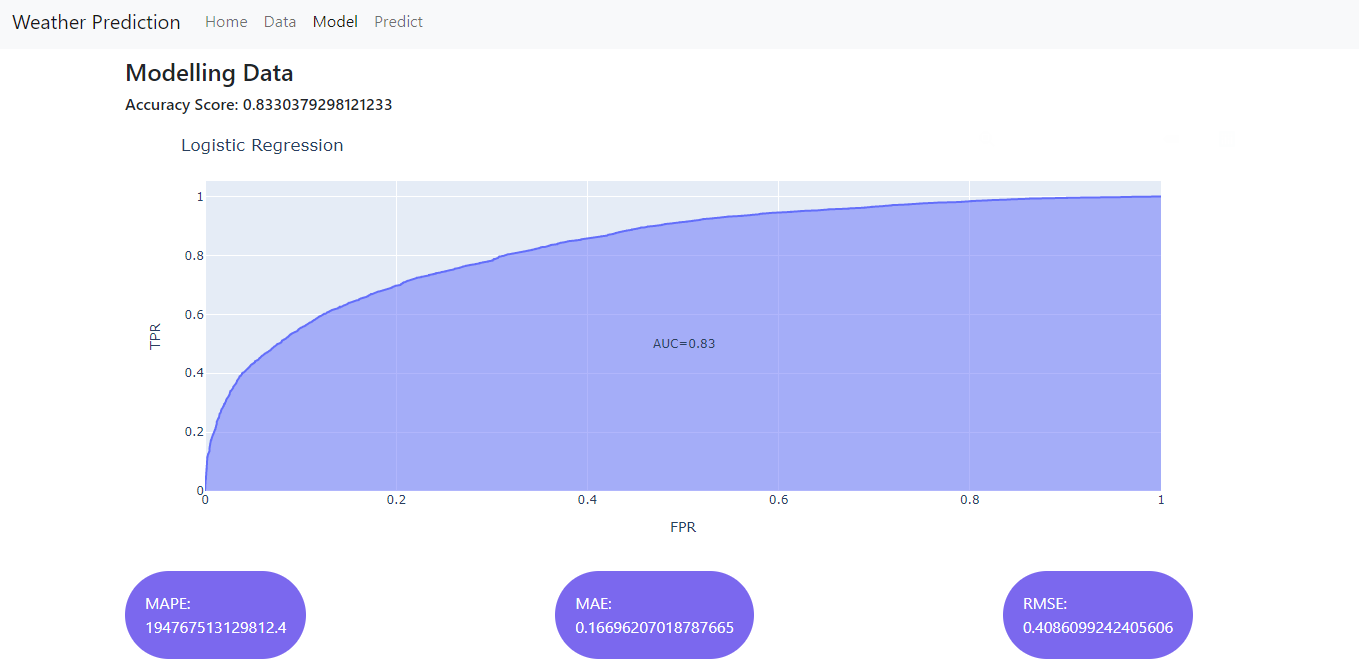
Task: Open the Plotly logo link in the modebar
Action: click(1228, 139)
